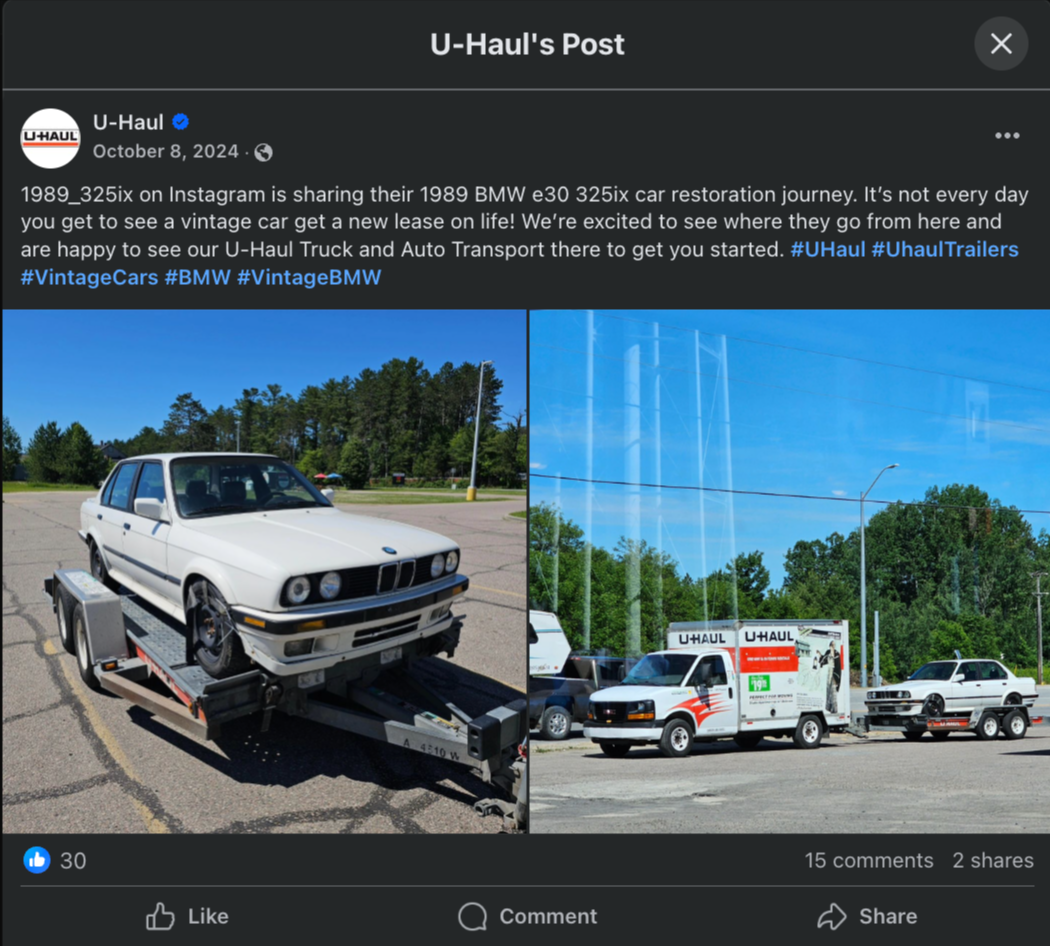Follow the #VintageBMW hashtag
This screenshot has width=1050, height=946.
point(309,277)
